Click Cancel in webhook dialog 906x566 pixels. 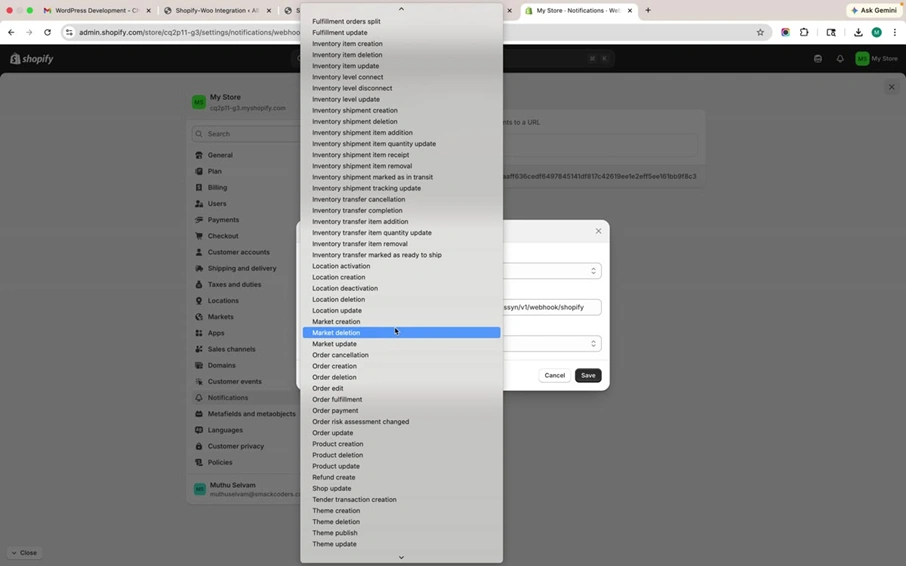(555, 375)
